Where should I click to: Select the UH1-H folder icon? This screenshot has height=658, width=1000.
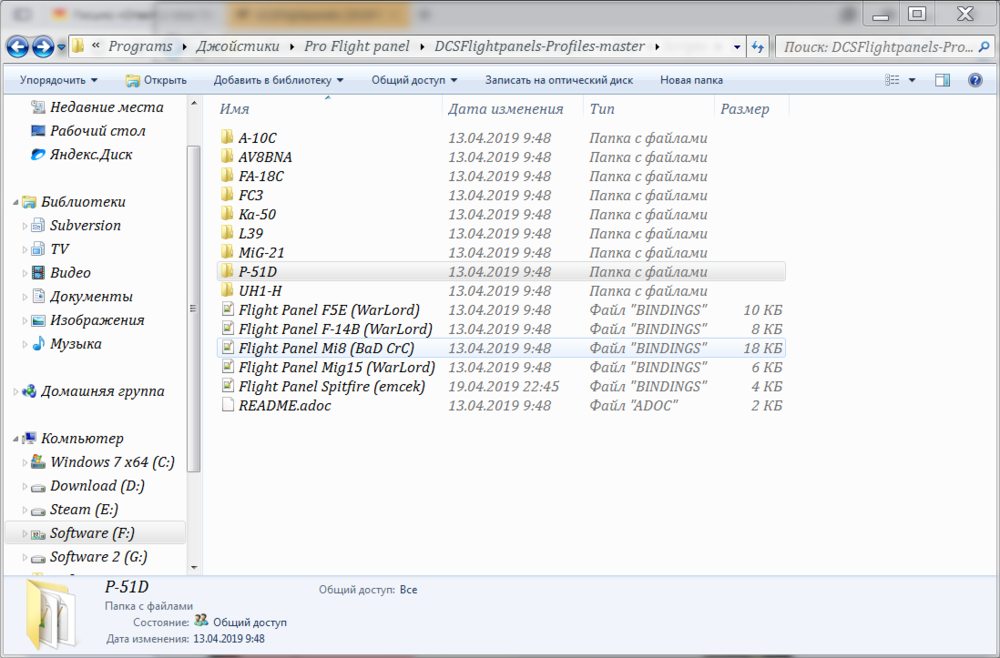[x=227, y=290]
